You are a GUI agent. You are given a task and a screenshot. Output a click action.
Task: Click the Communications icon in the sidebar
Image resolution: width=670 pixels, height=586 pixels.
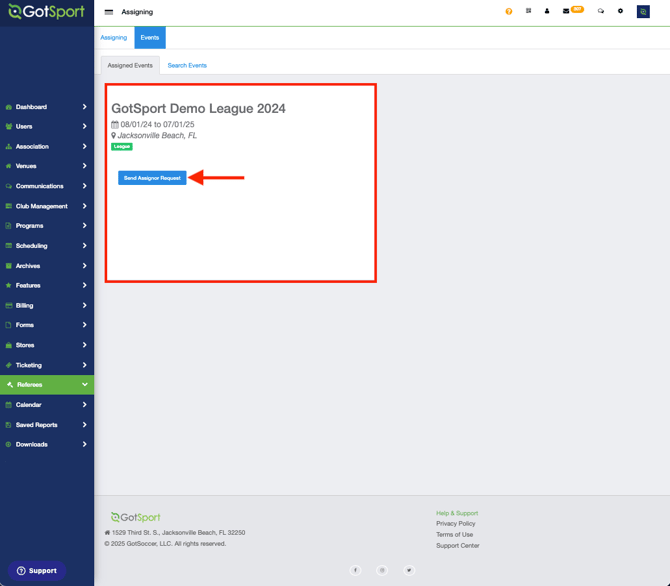click(x=9, y=186)
